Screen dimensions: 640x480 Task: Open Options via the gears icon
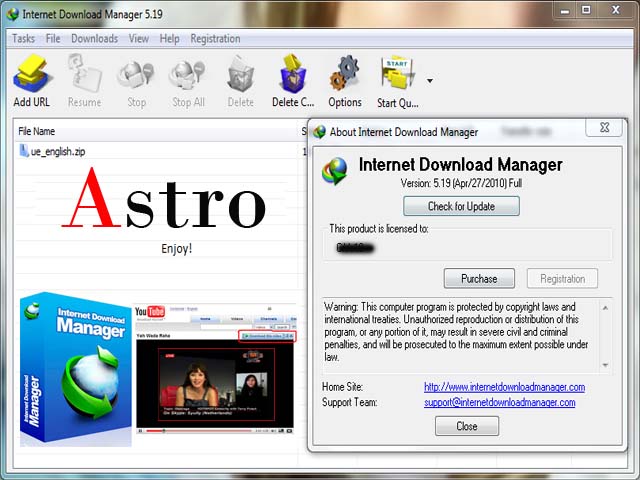click(345, 74)
